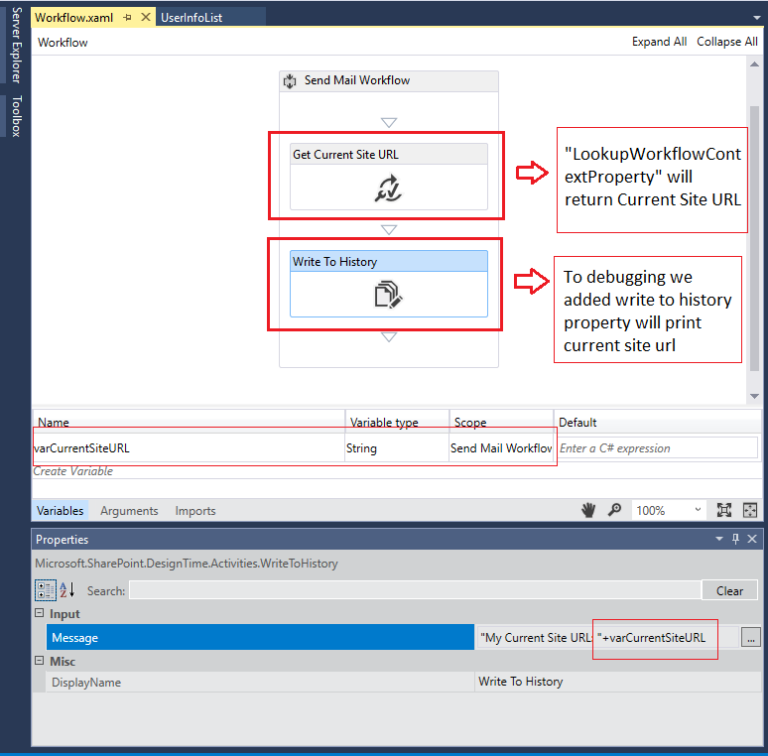Click the drop arrow below Write To History

point(389,337)
